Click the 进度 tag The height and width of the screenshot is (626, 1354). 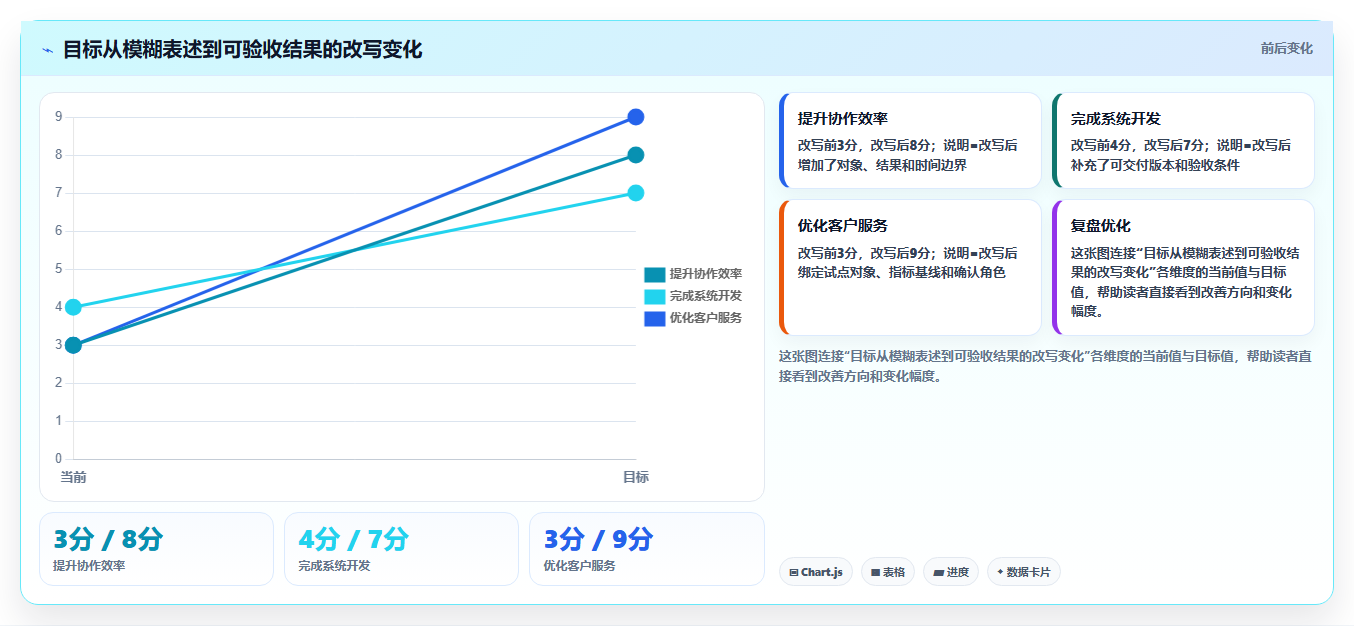point(951,572)
